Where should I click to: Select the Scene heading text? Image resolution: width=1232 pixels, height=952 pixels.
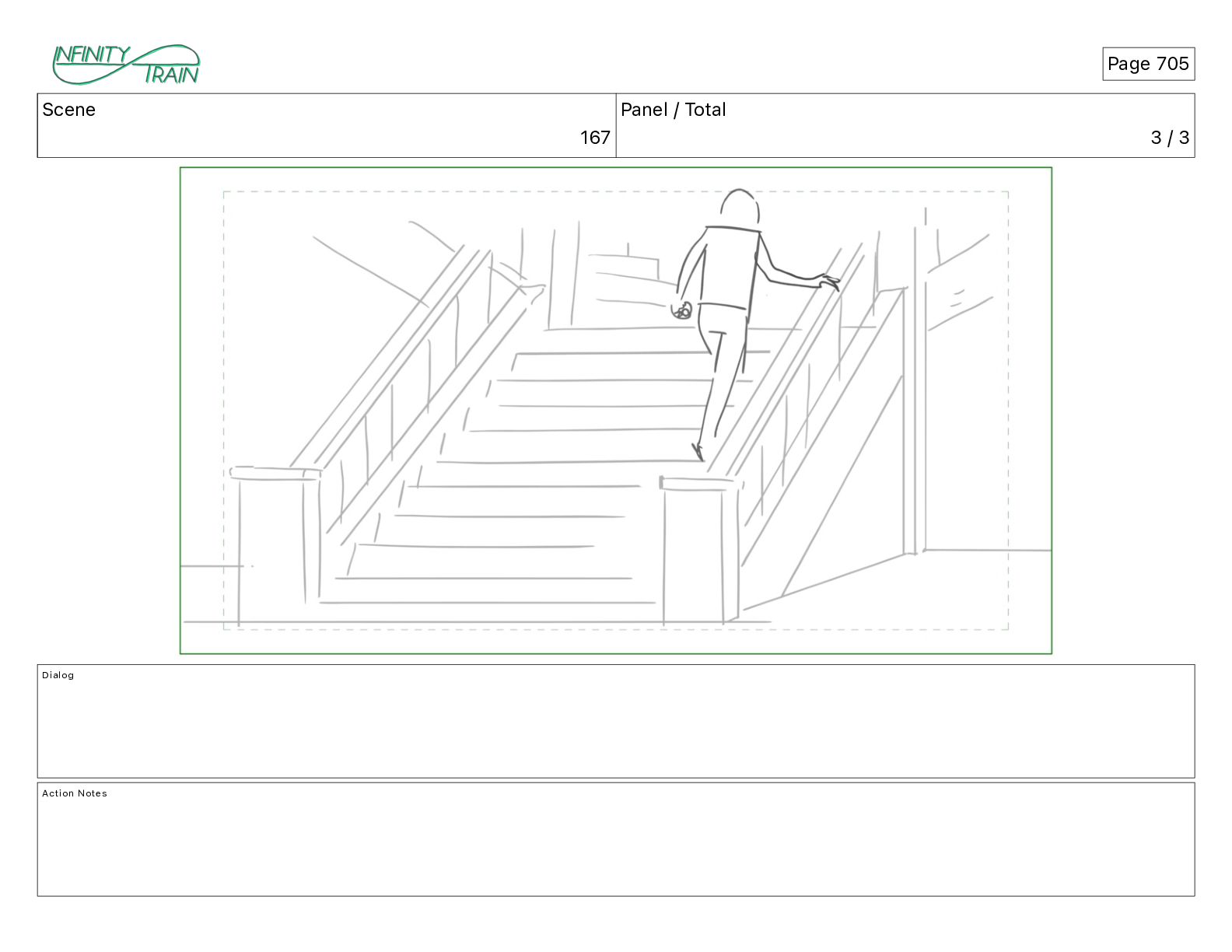(x=68, y=110)
